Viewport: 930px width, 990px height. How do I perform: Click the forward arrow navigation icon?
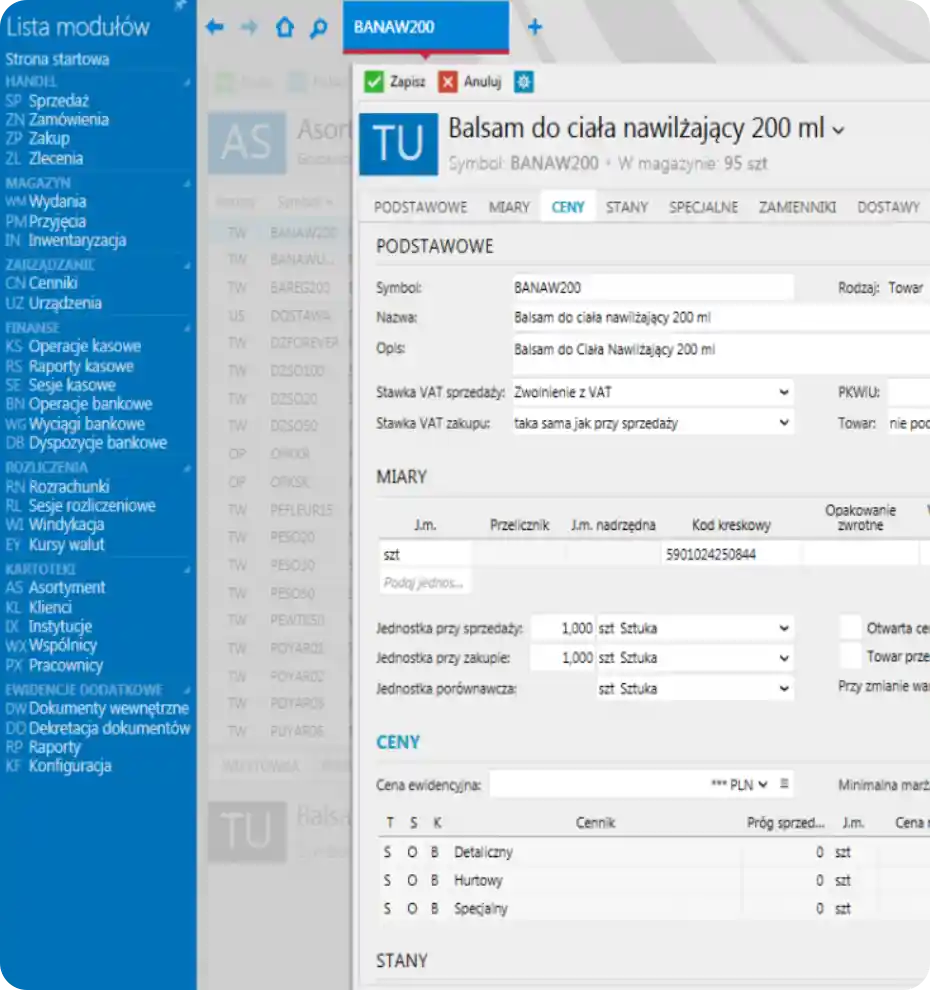point(249,27)
